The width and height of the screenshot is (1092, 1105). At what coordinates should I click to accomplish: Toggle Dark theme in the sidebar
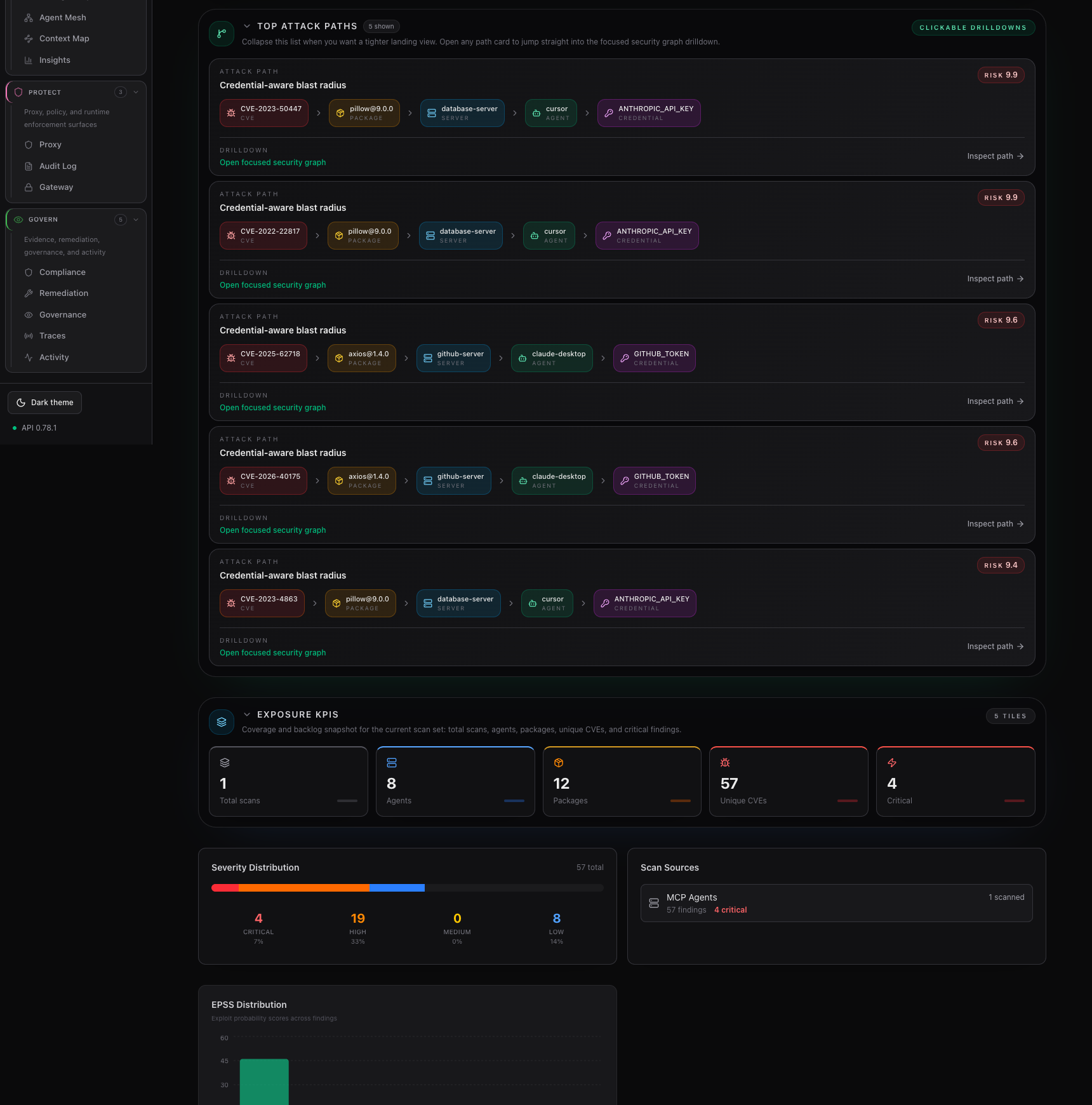(x=44, y=402)
